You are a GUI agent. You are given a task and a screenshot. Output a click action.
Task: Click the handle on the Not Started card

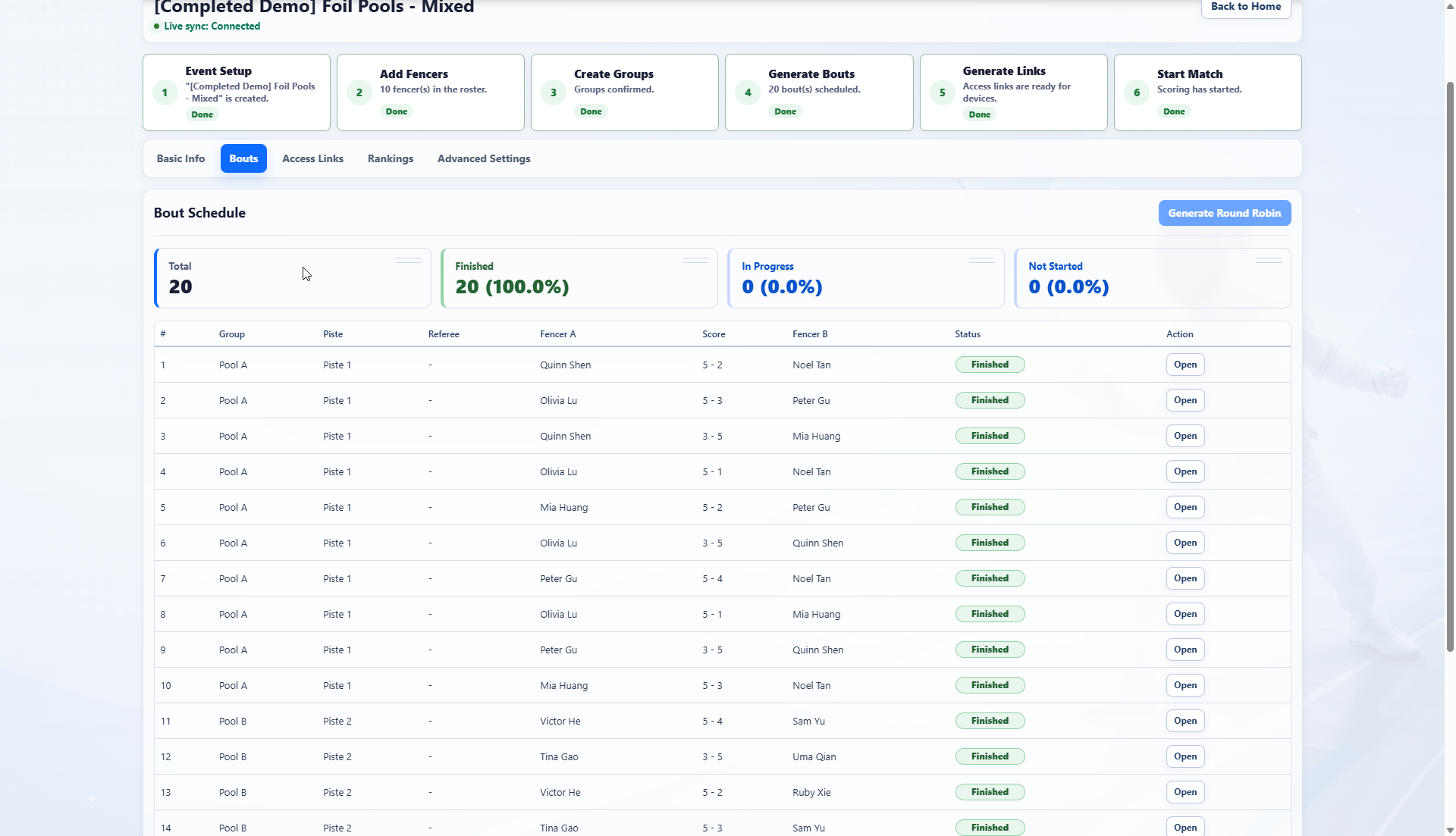point(1269,260)
